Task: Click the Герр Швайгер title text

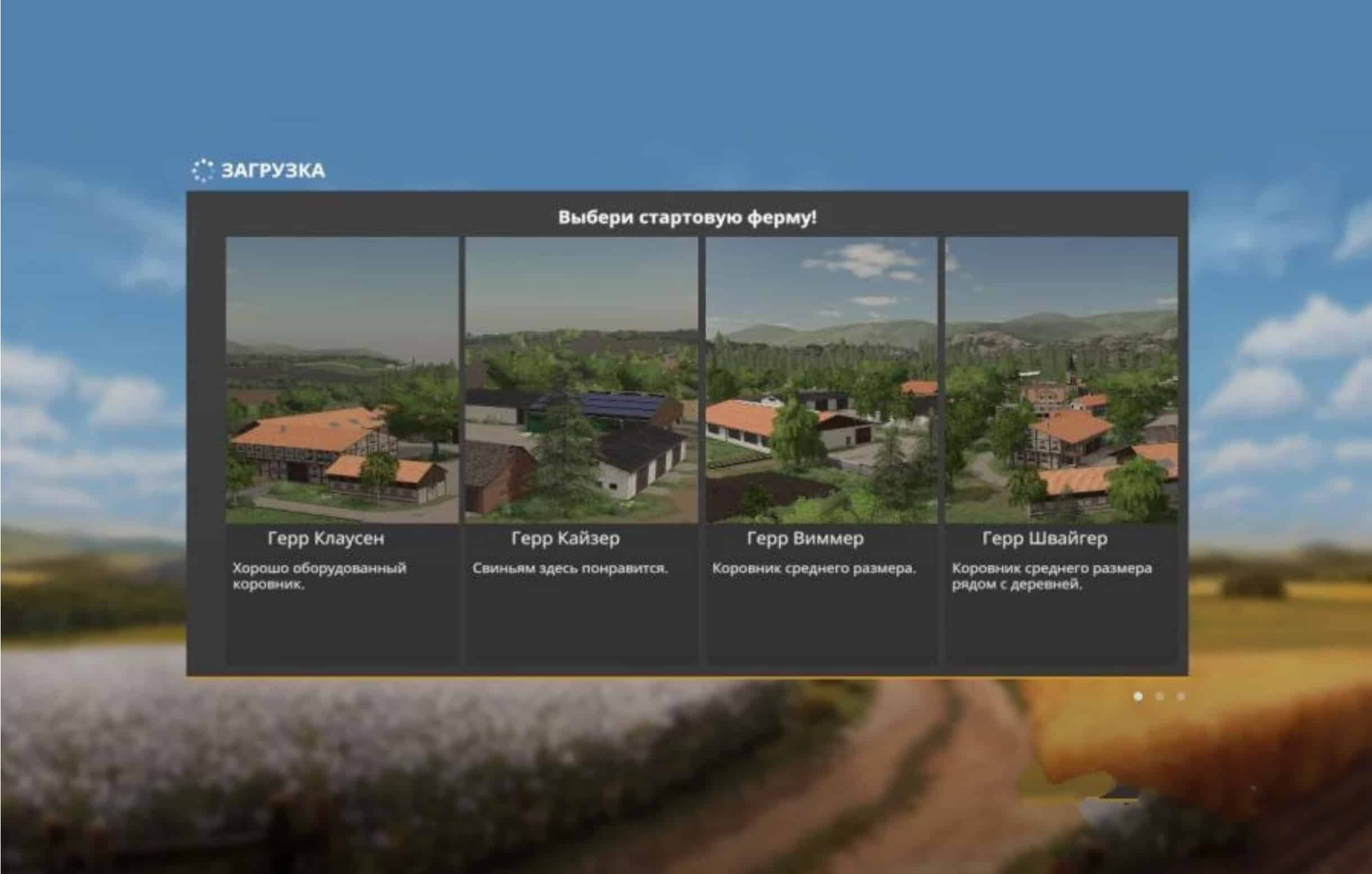Action: 1045,538
